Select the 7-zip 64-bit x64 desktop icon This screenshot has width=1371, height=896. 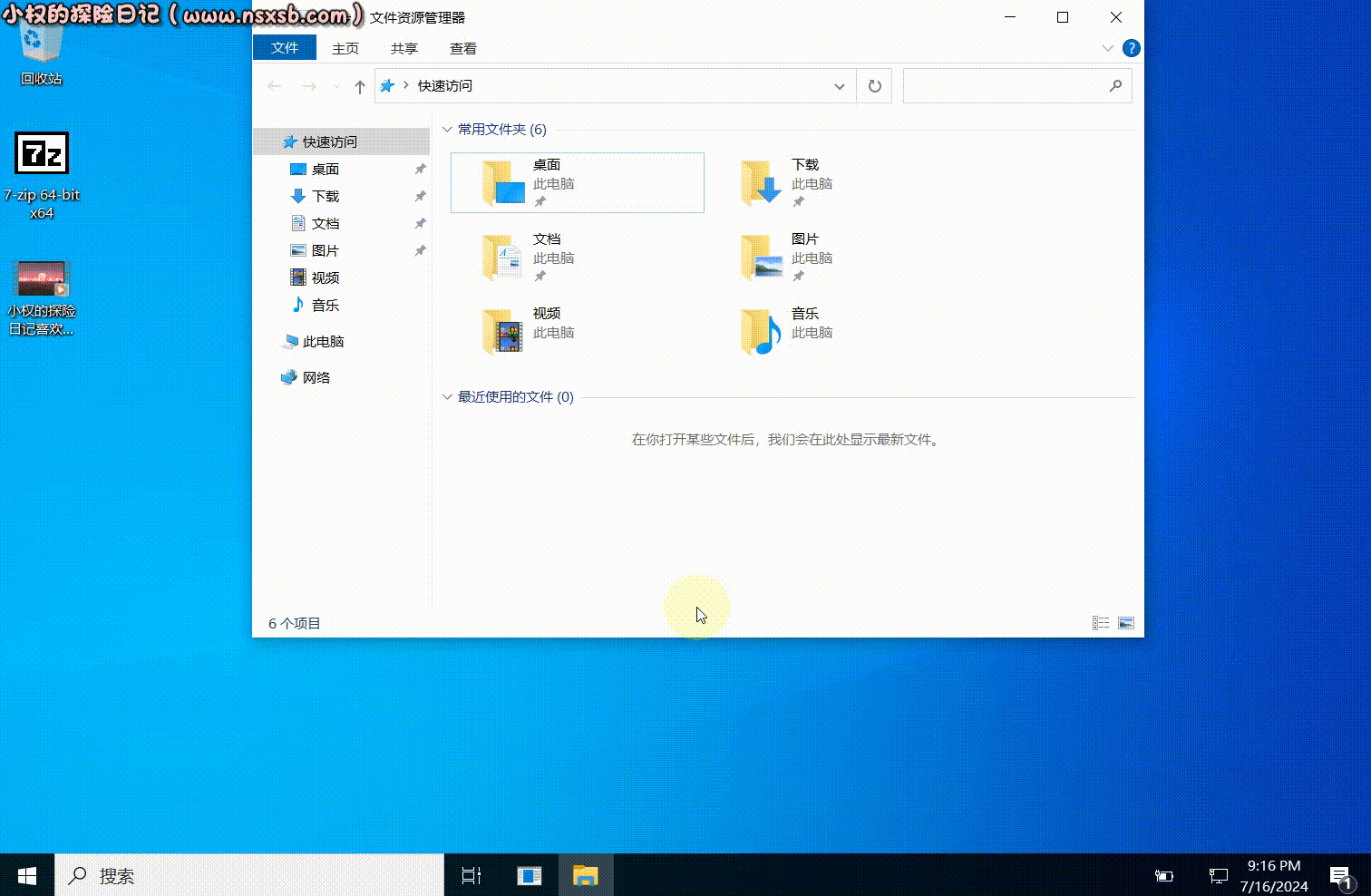(x=42, y=177)
